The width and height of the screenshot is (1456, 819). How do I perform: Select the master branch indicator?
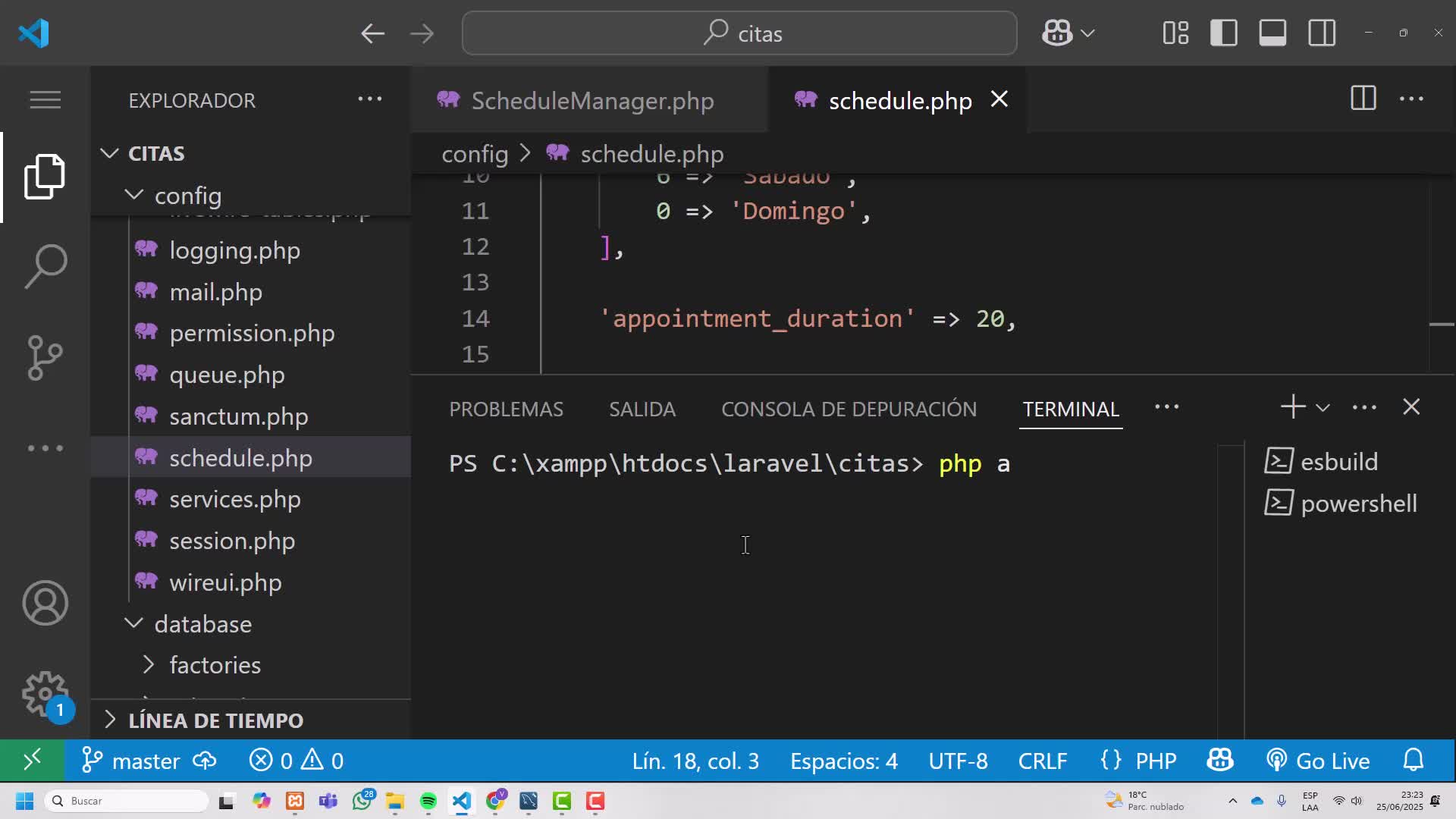click(130, 761)
